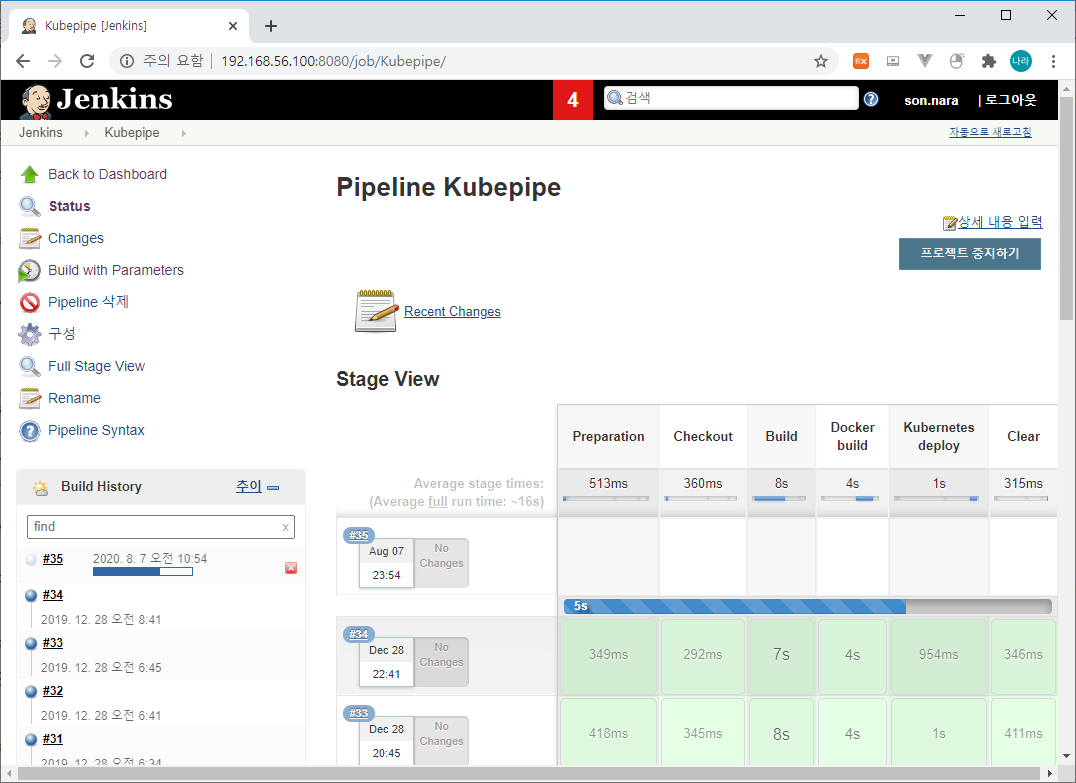Click the address bar URL
Image resolution: width=1076 pixels, height=783 pixels.
pyautogui.click(x=334, y=61)
